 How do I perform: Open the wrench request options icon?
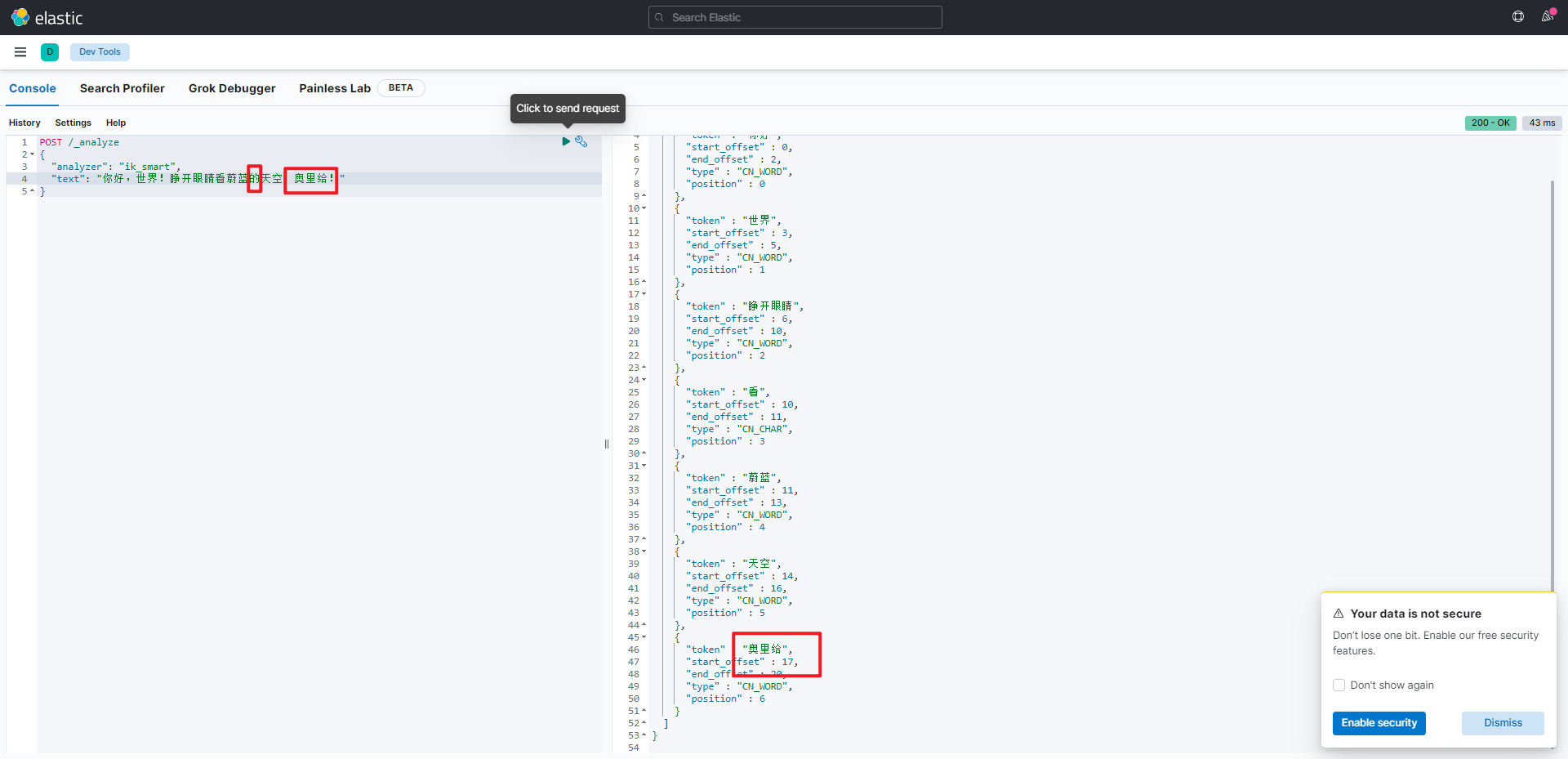point(581,141)
